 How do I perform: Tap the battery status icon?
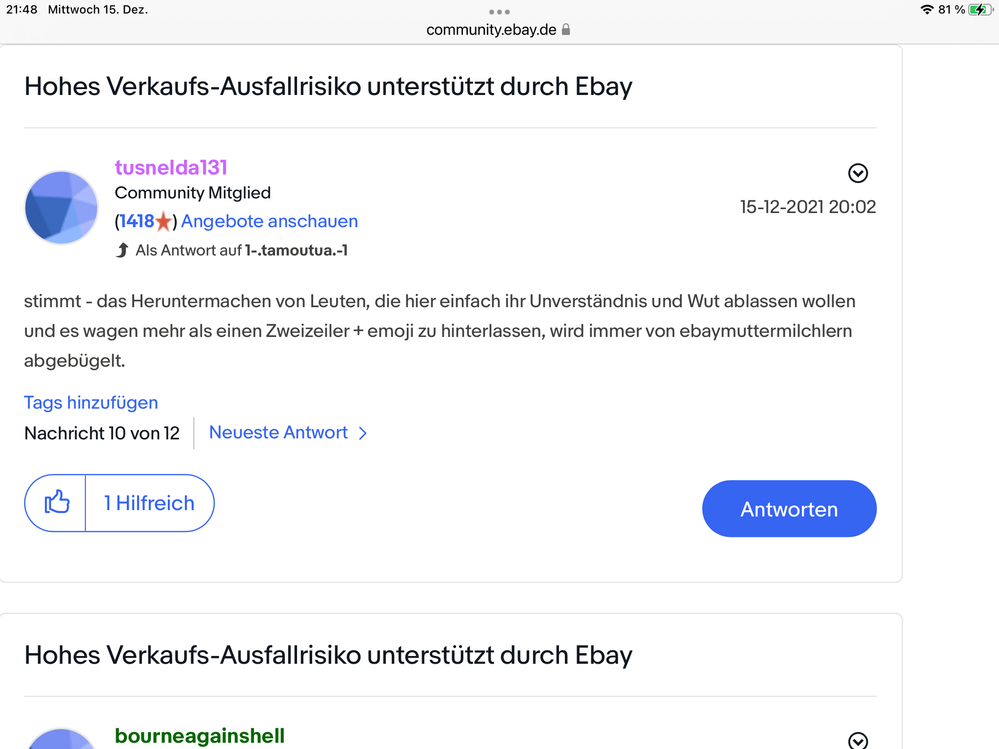980,10
